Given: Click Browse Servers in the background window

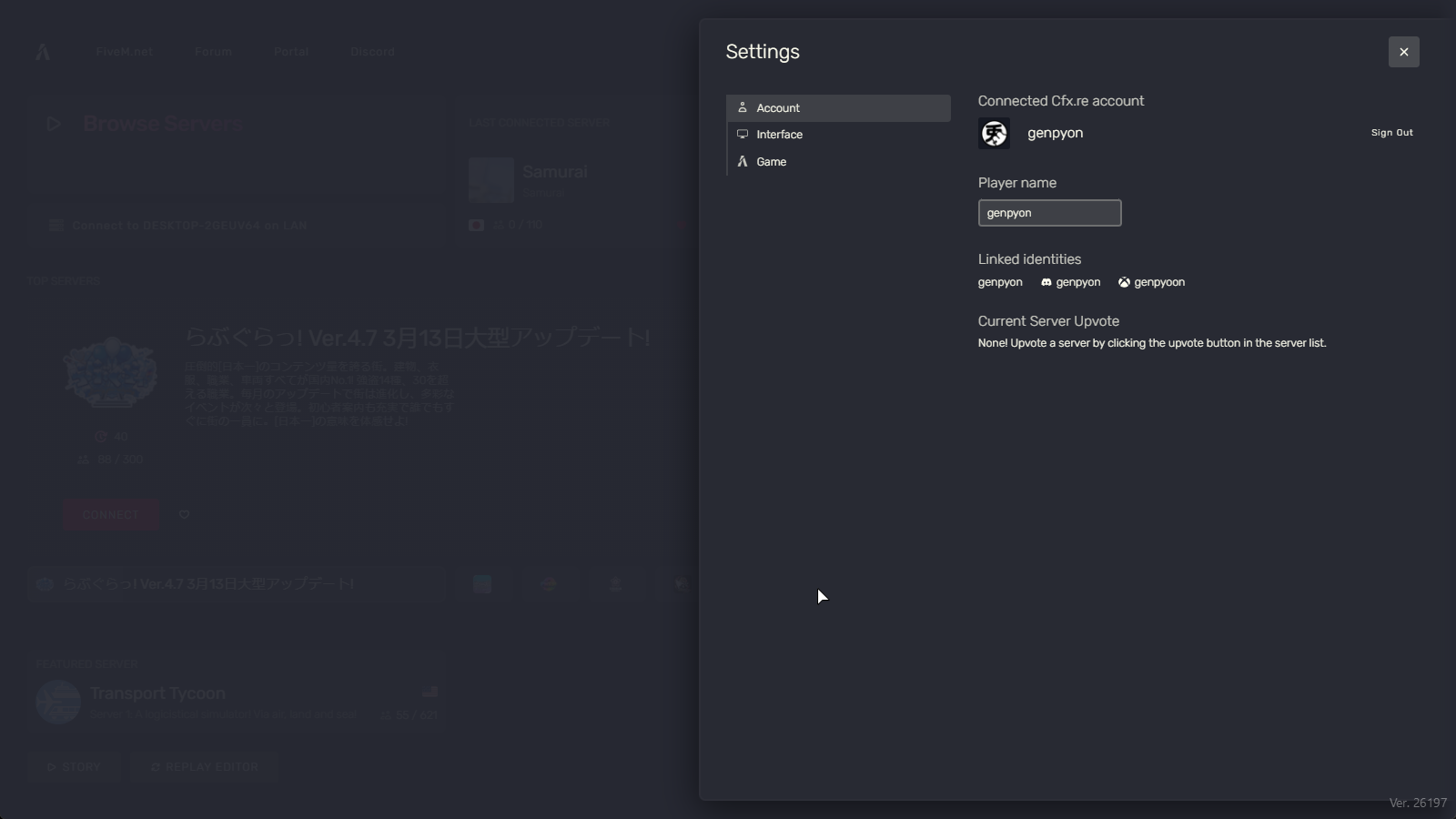Looking at the screenshot, I should click(x=162, y=124).
